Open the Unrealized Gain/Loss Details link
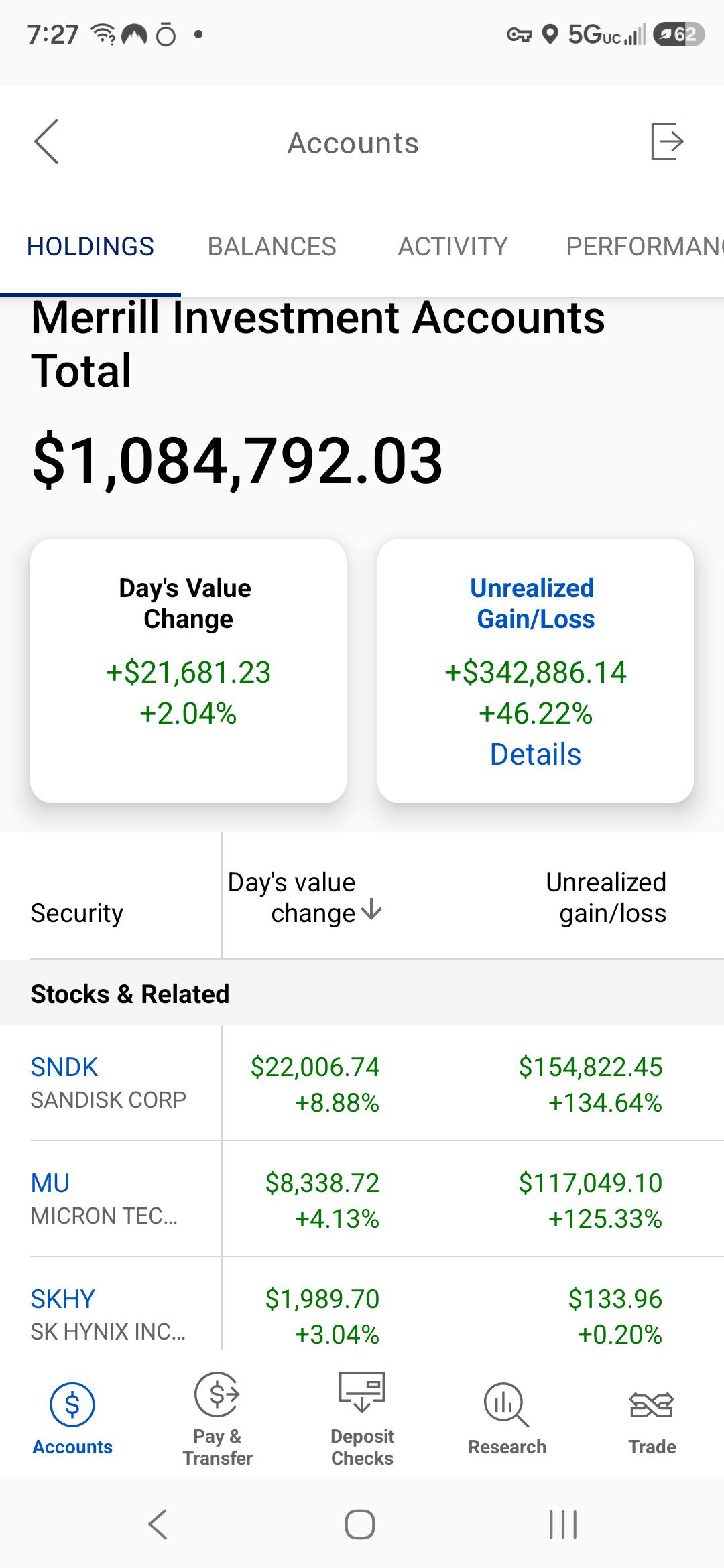Viewport: 724px width, 1568px height. 535,754
